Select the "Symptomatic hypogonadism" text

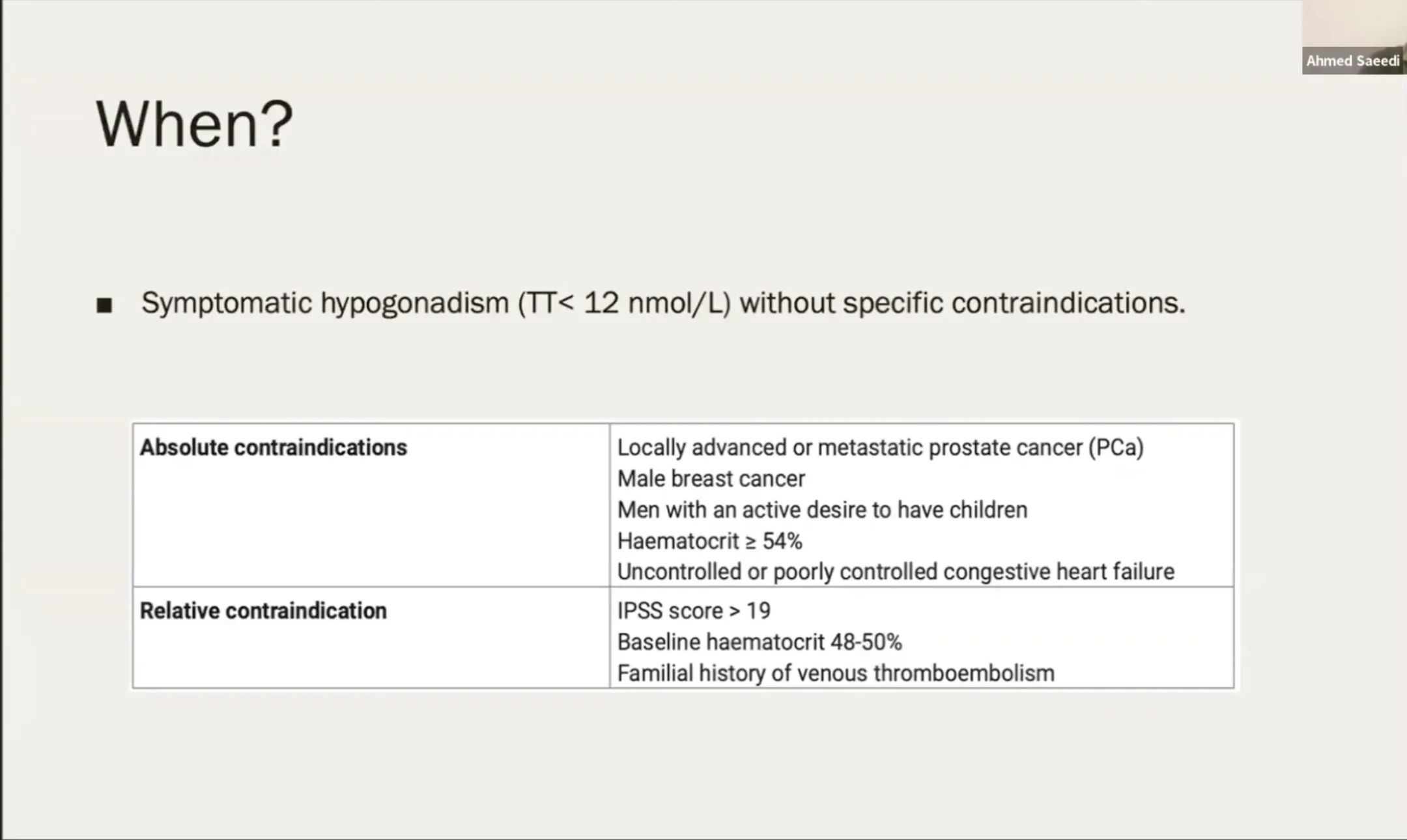(324, 303)
